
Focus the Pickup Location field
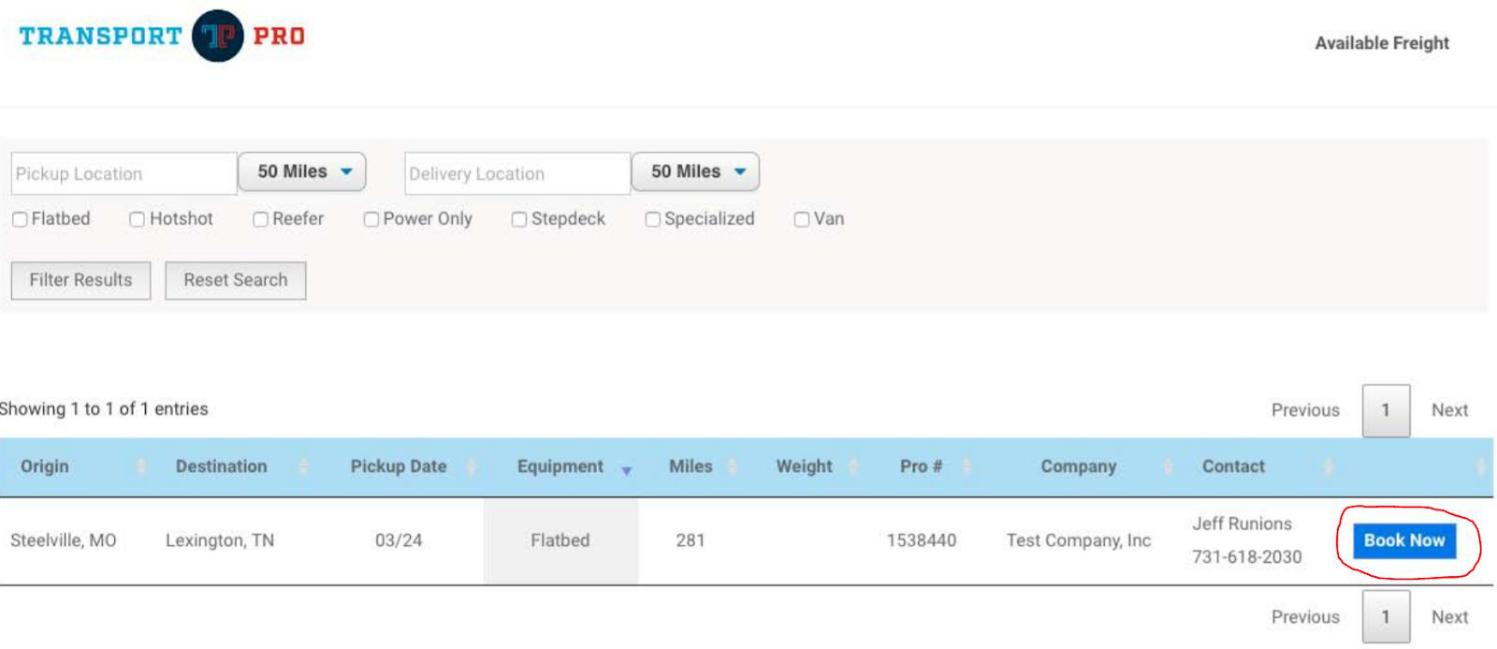point(124,173)
